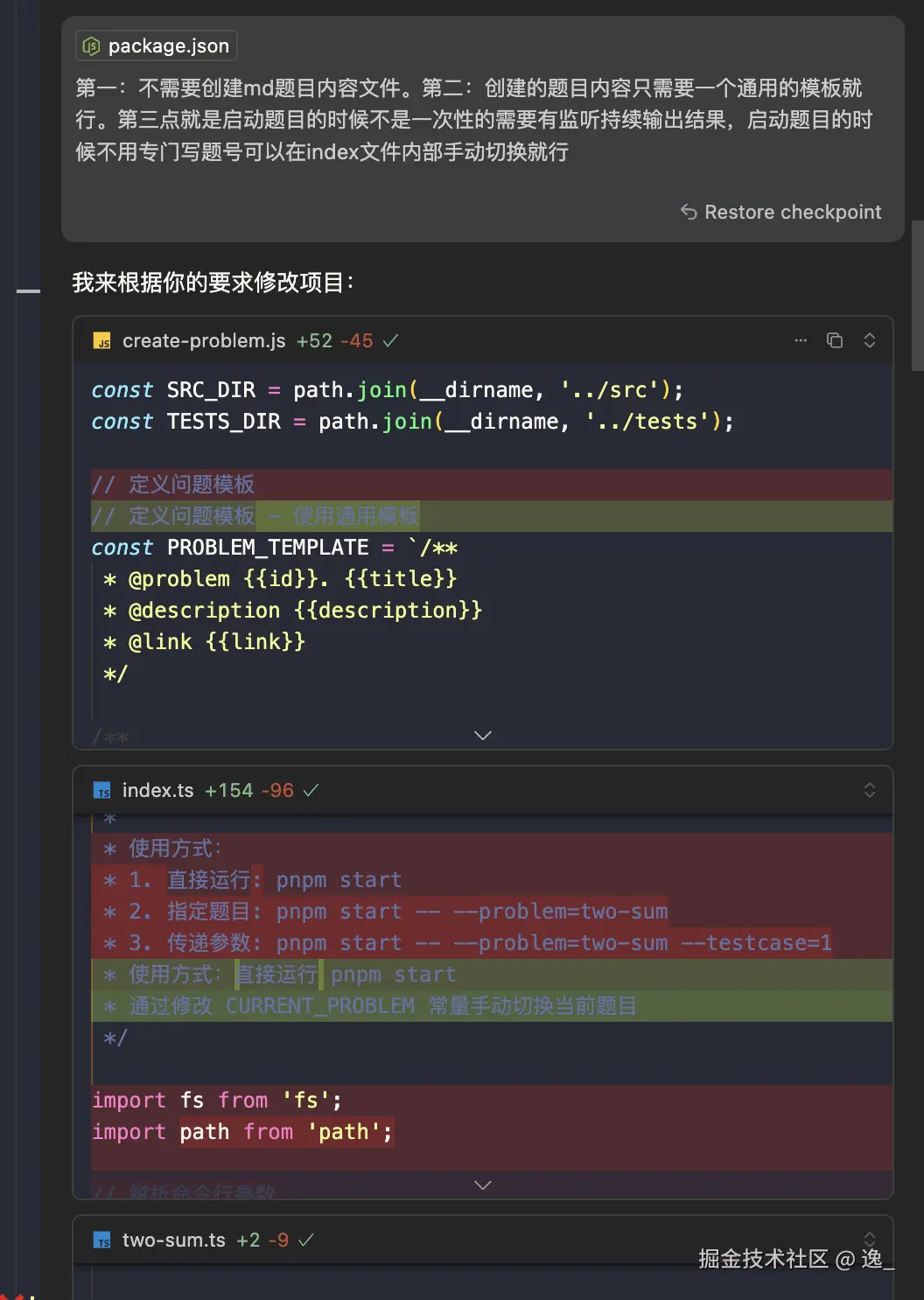Click the TS file icon for index.ts

tap(102, 791)
